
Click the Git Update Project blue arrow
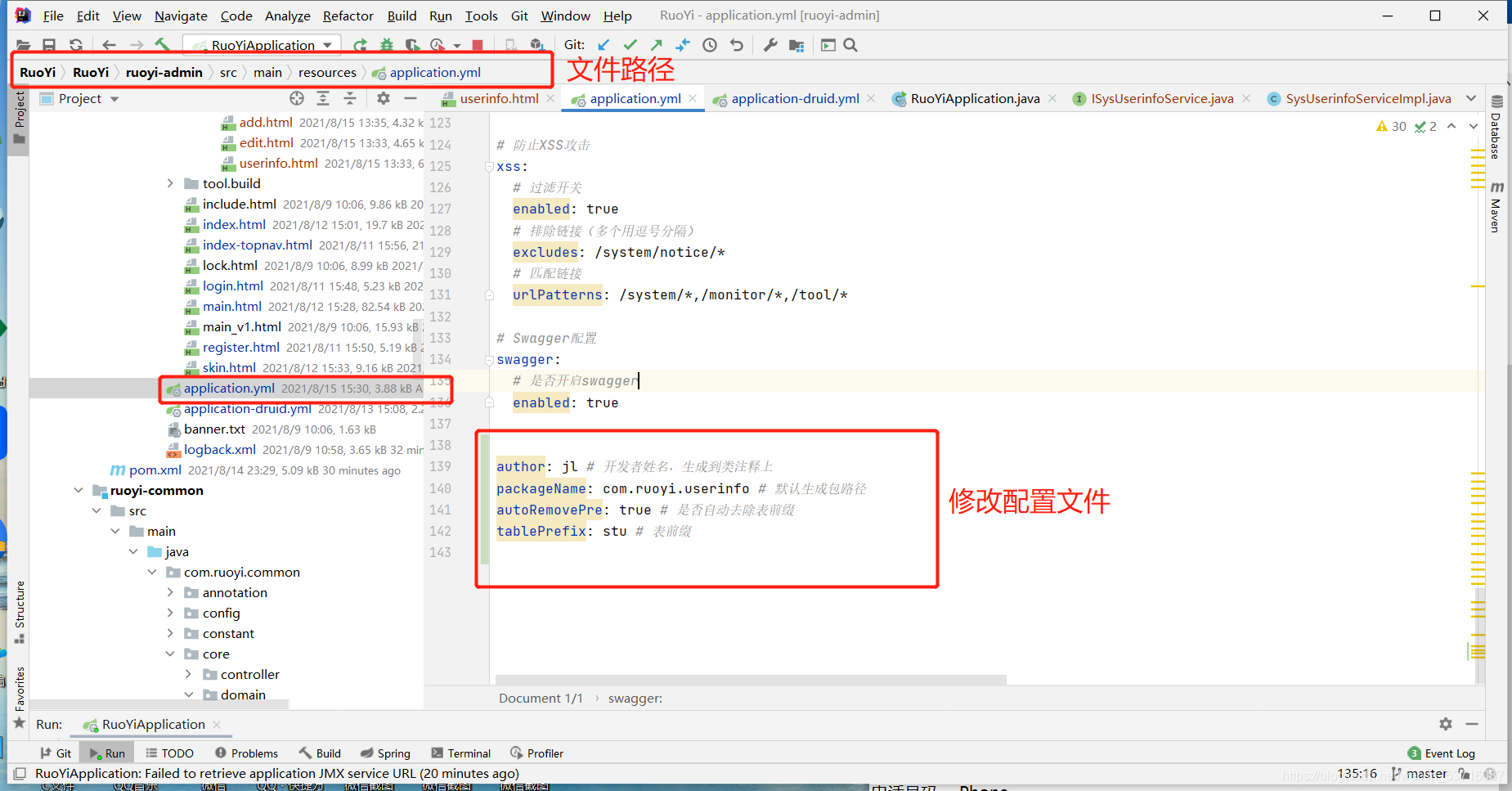pyautogui.click(x=603, y=45)
